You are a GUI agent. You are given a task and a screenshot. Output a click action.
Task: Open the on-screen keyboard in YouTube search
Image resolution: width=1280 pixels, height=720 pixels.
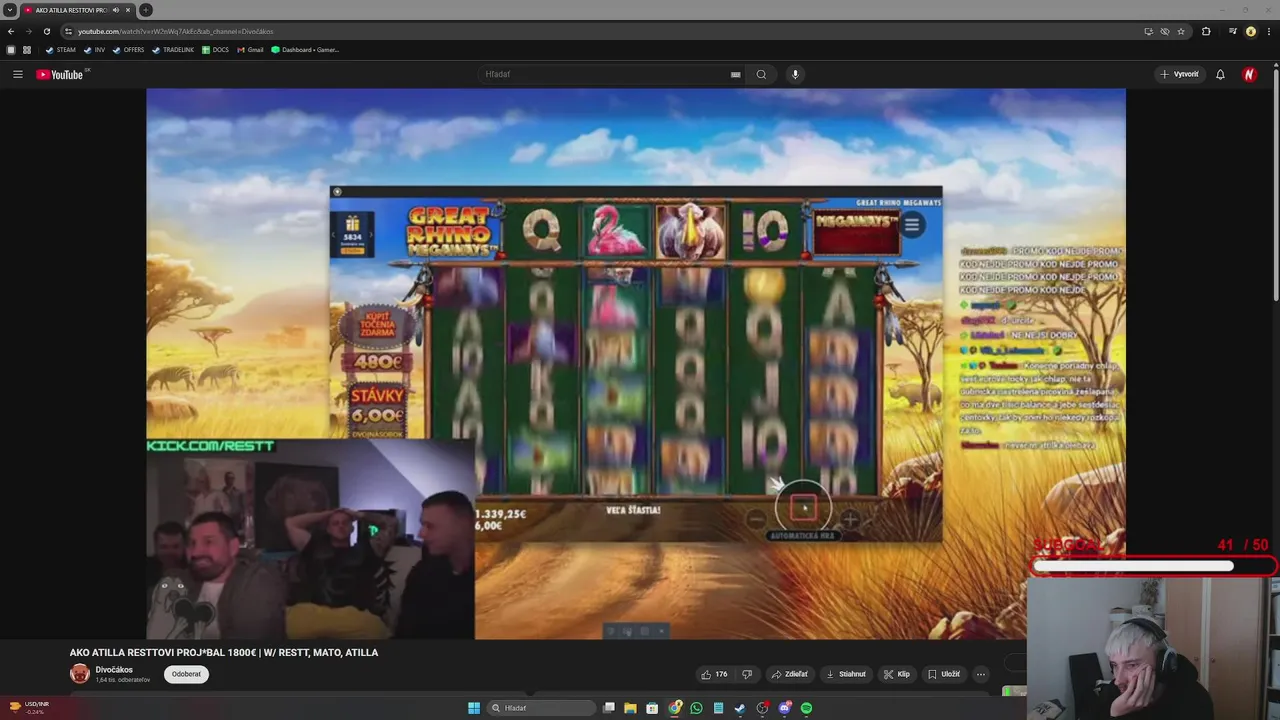click(x=735, y=74)
